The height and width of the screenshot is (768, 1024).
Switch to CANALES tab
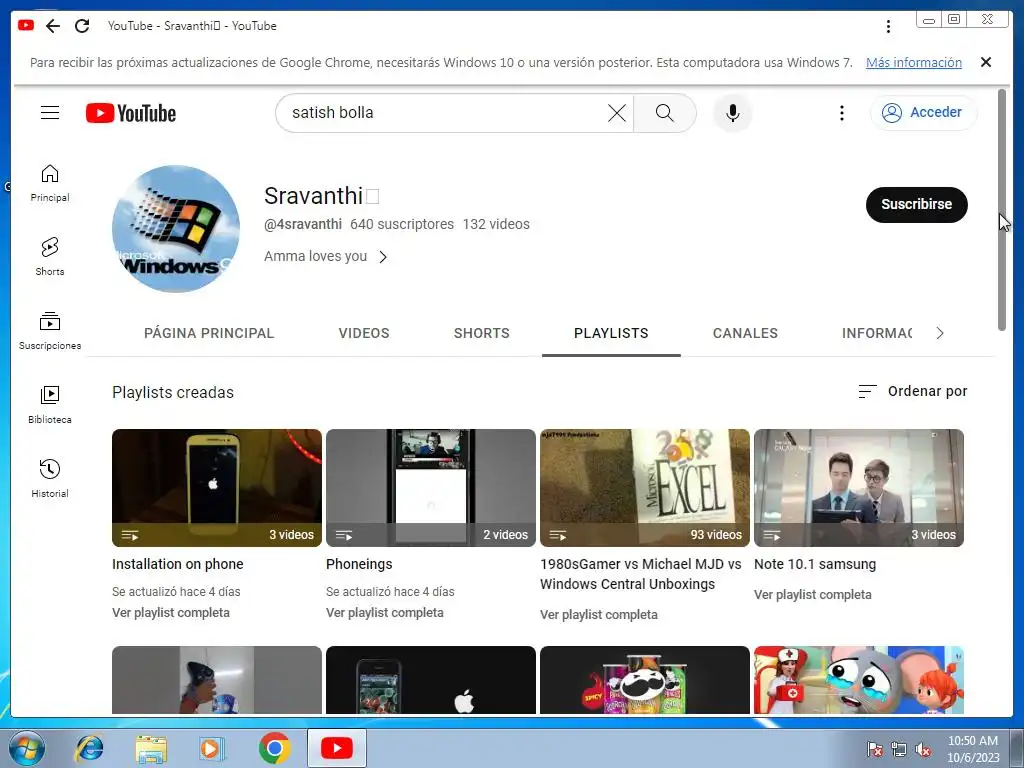(745, 333)
